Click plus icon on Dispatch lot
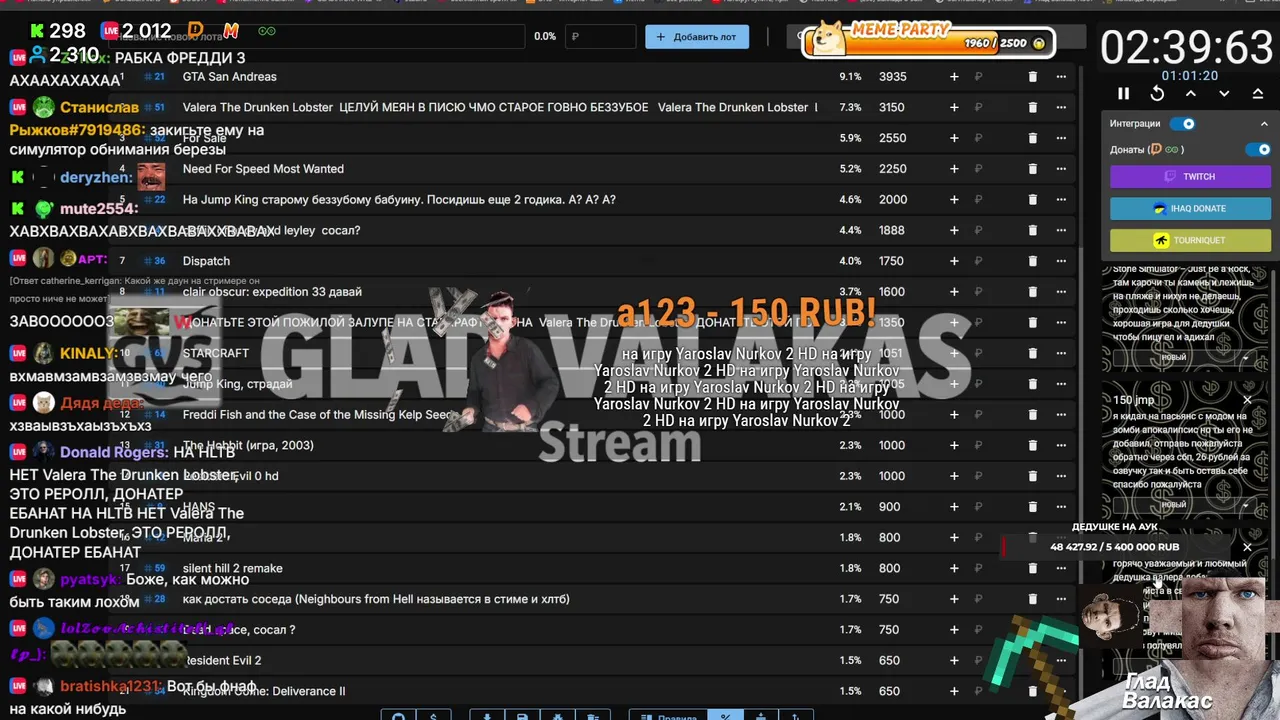1280x720 pixels. 954,261
